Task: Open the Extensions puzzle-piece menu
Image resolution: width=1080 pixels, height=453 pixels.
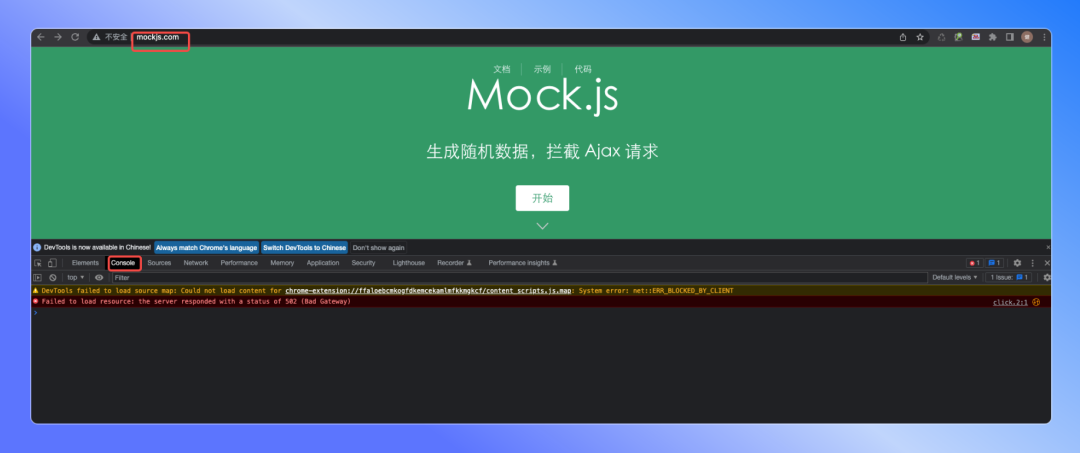Action: pos(993,37)
